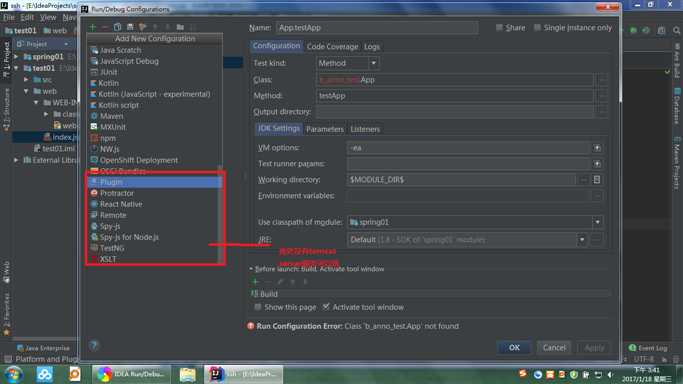Expand VM options field icon

(x=597, y=148)
